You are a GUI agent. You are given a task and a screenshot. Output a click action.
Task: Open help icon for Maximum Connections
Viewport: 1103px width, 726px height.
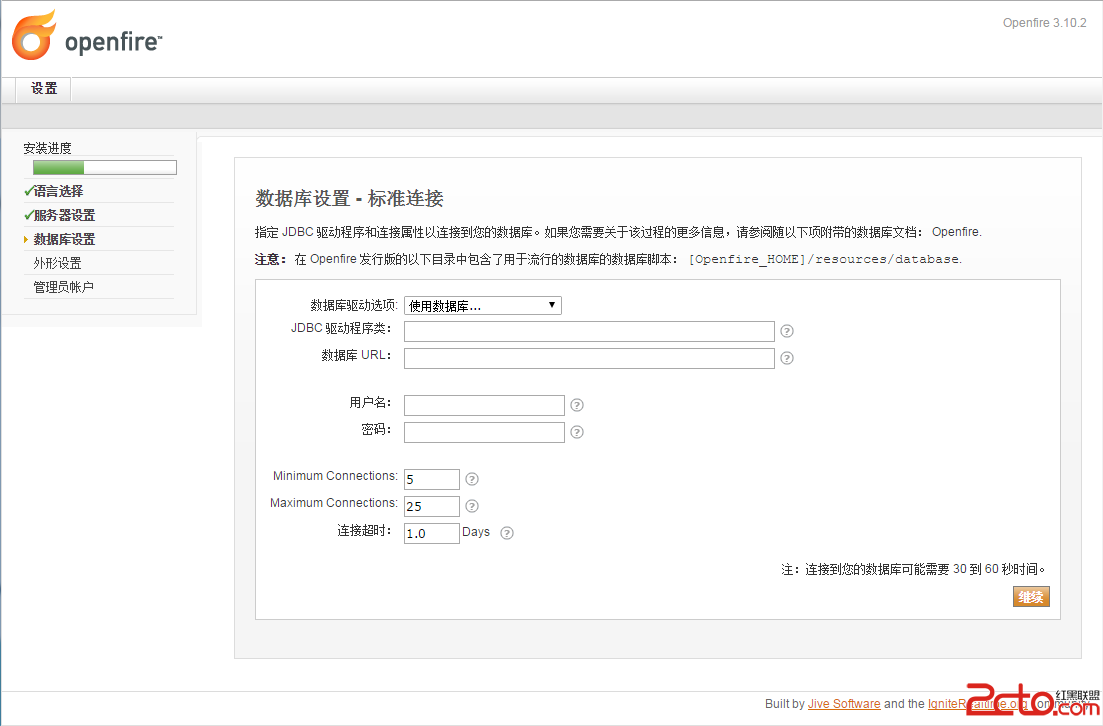point(472,506)
